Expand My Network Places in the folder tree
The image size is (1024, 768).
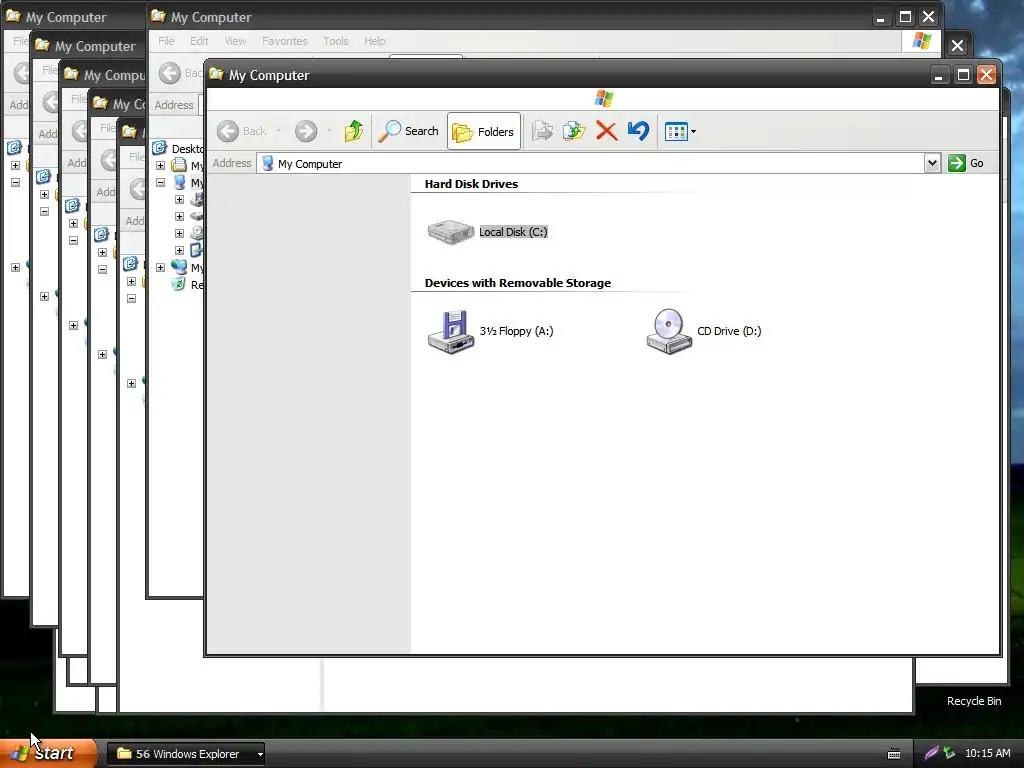[161, 267]
